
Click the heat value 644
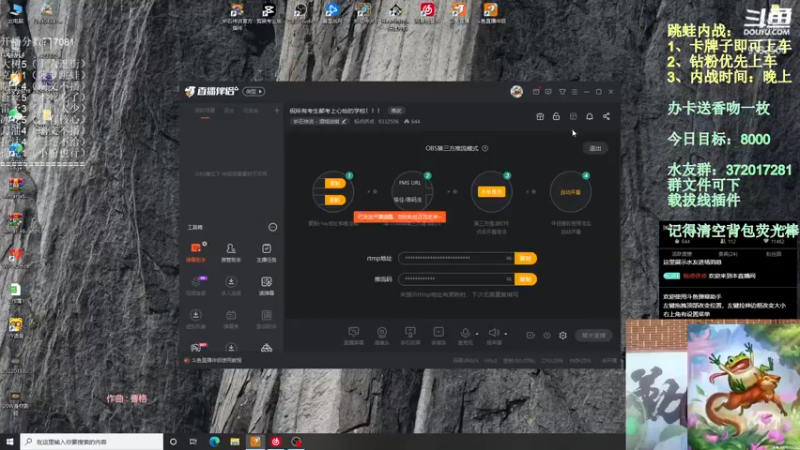click(x=415, y=121)
